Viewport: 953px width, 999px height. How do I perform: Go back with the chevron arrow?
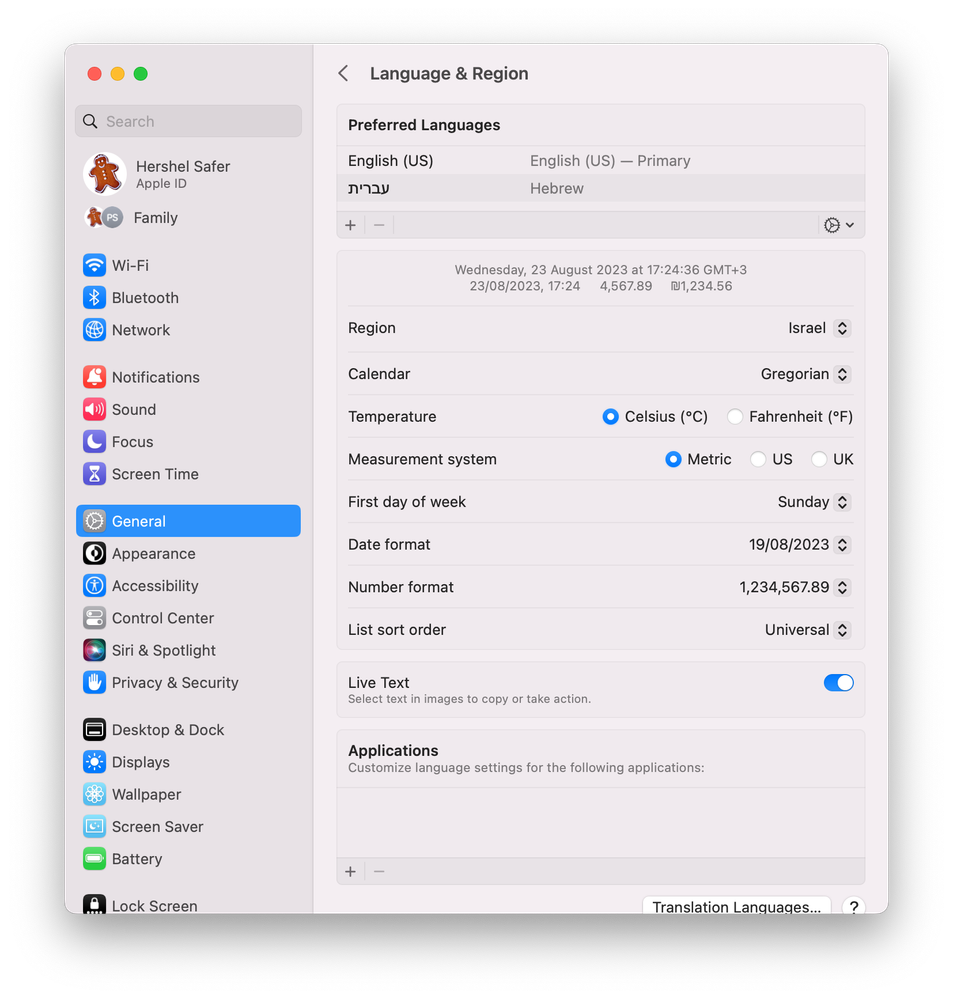pos(343,73)
